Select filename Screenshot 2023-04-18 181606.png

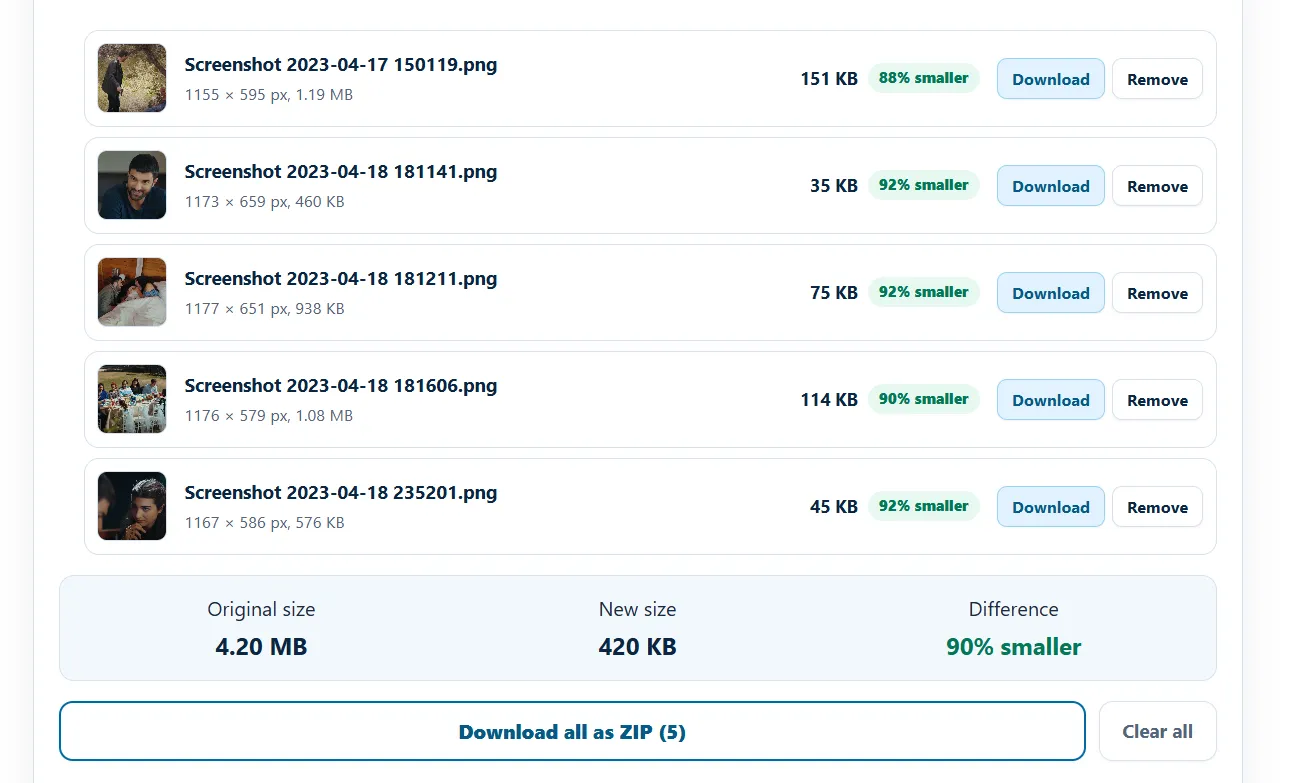[x=341, y=386]
